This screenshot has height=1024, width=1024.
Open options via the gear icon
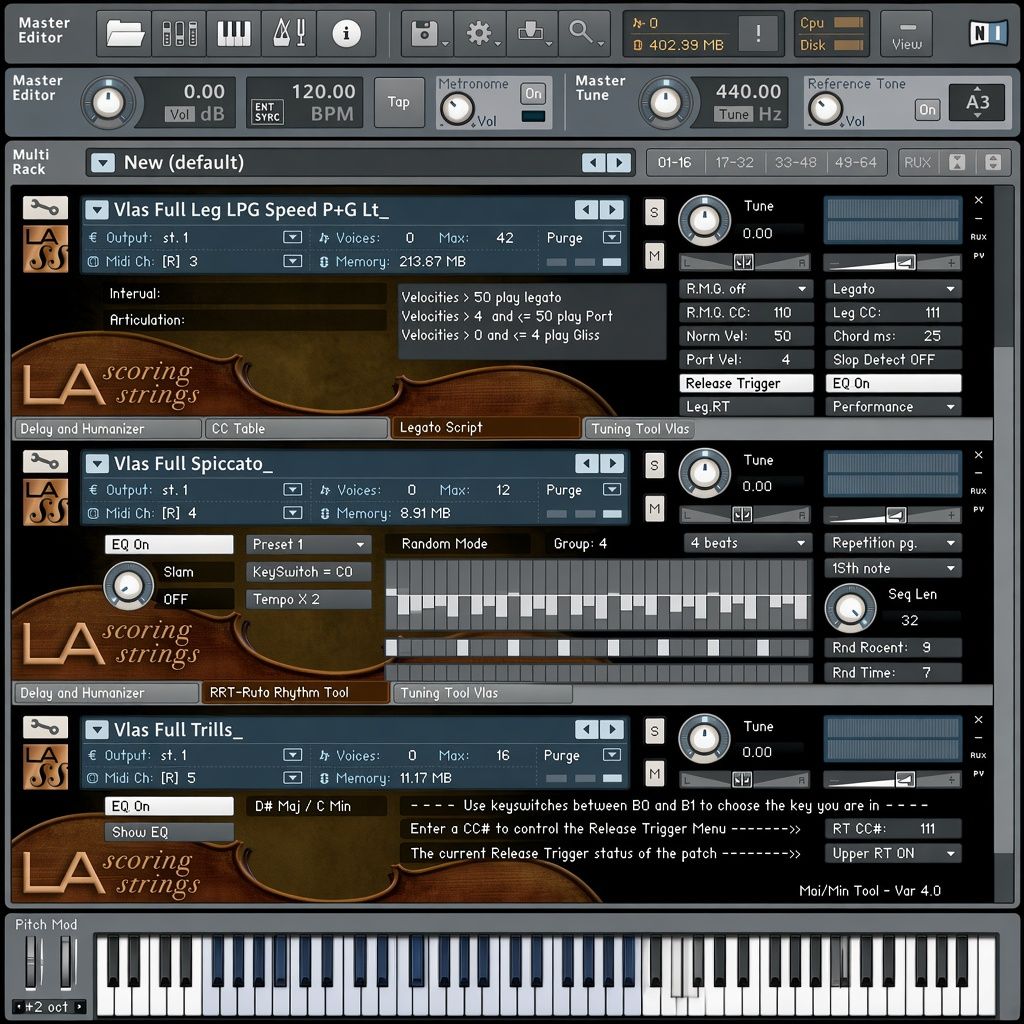click(480, 33)
